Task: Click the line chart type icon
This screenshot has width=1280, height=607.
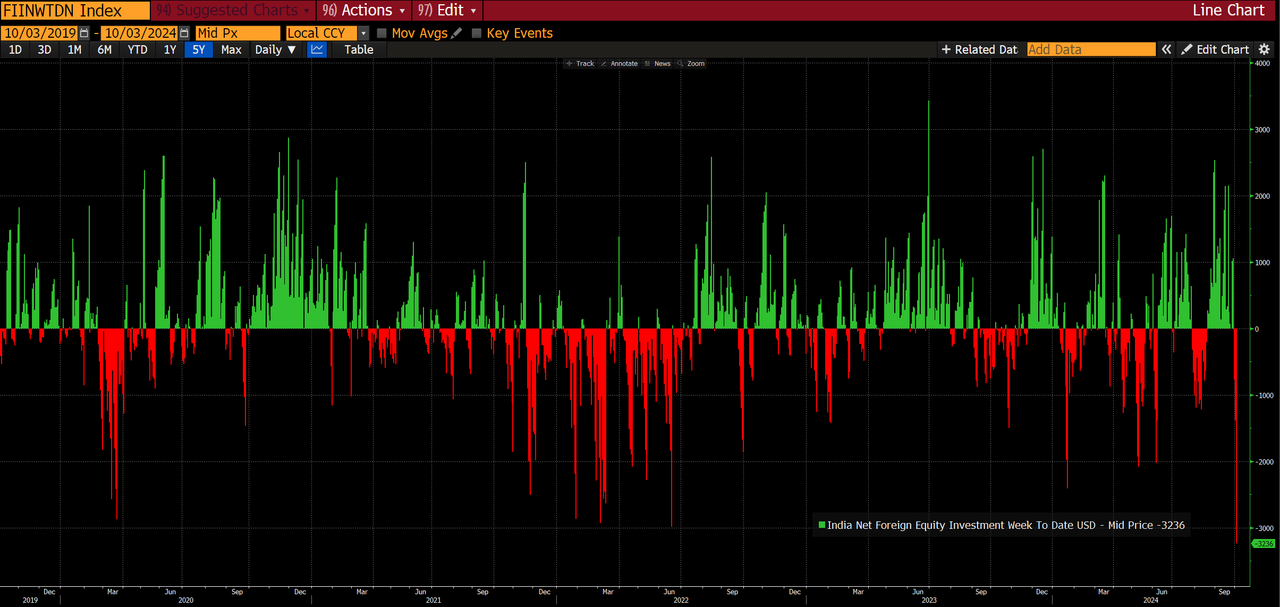Action: pyautogui.click(x=317, y=49)
